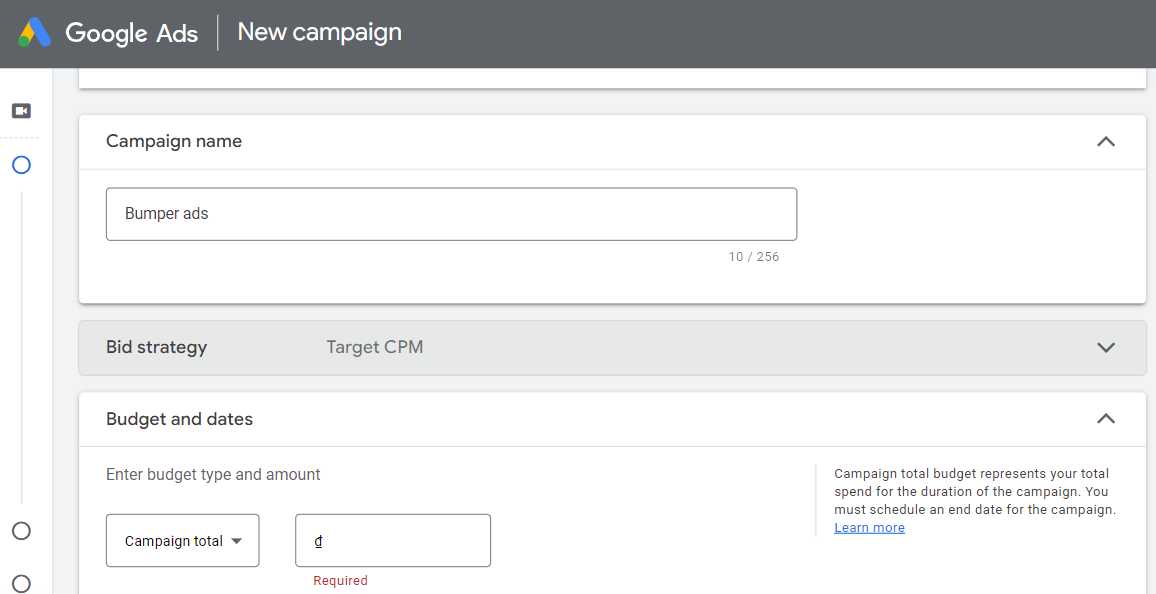This screenshot has width=1156, height=594.
Task: Collapse the Campaign name section chevron
Action: [1105, 142]
